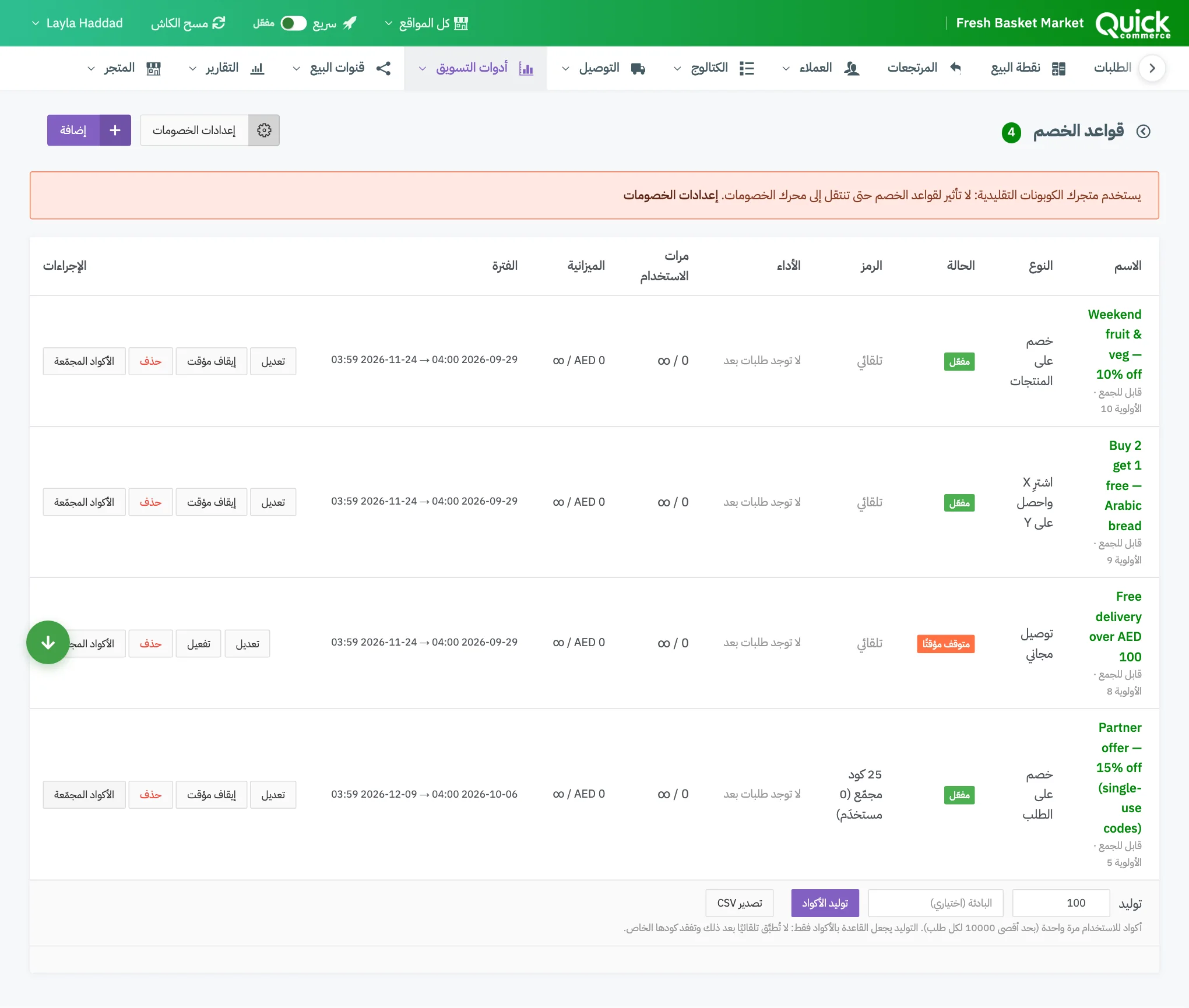The height and width of the screenshot is (1008, 1189).
Task: Open the Layla Haddad user menu
Action: coord(77,23)
